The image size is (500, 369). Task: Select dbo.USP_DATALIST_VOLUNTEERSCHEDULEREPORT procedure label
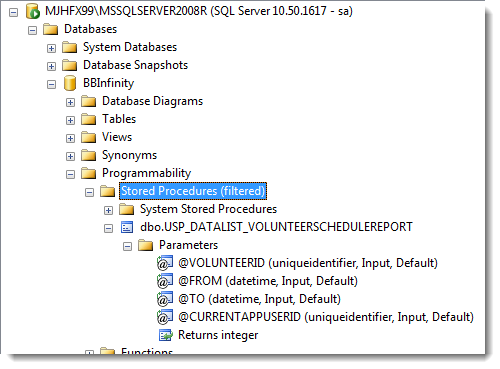point(276,227)
